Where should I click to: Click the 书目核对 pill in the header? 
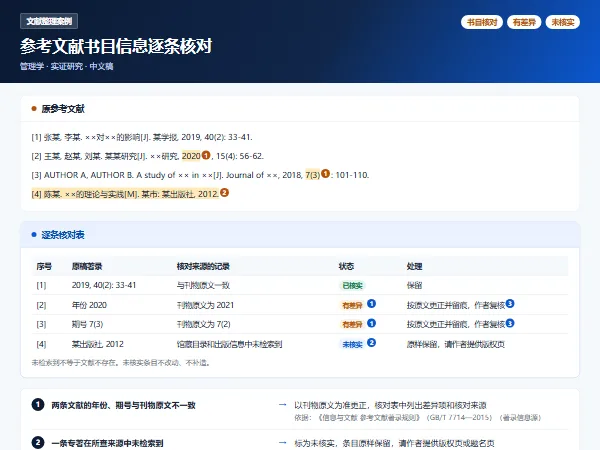click(x=482, y=22)
